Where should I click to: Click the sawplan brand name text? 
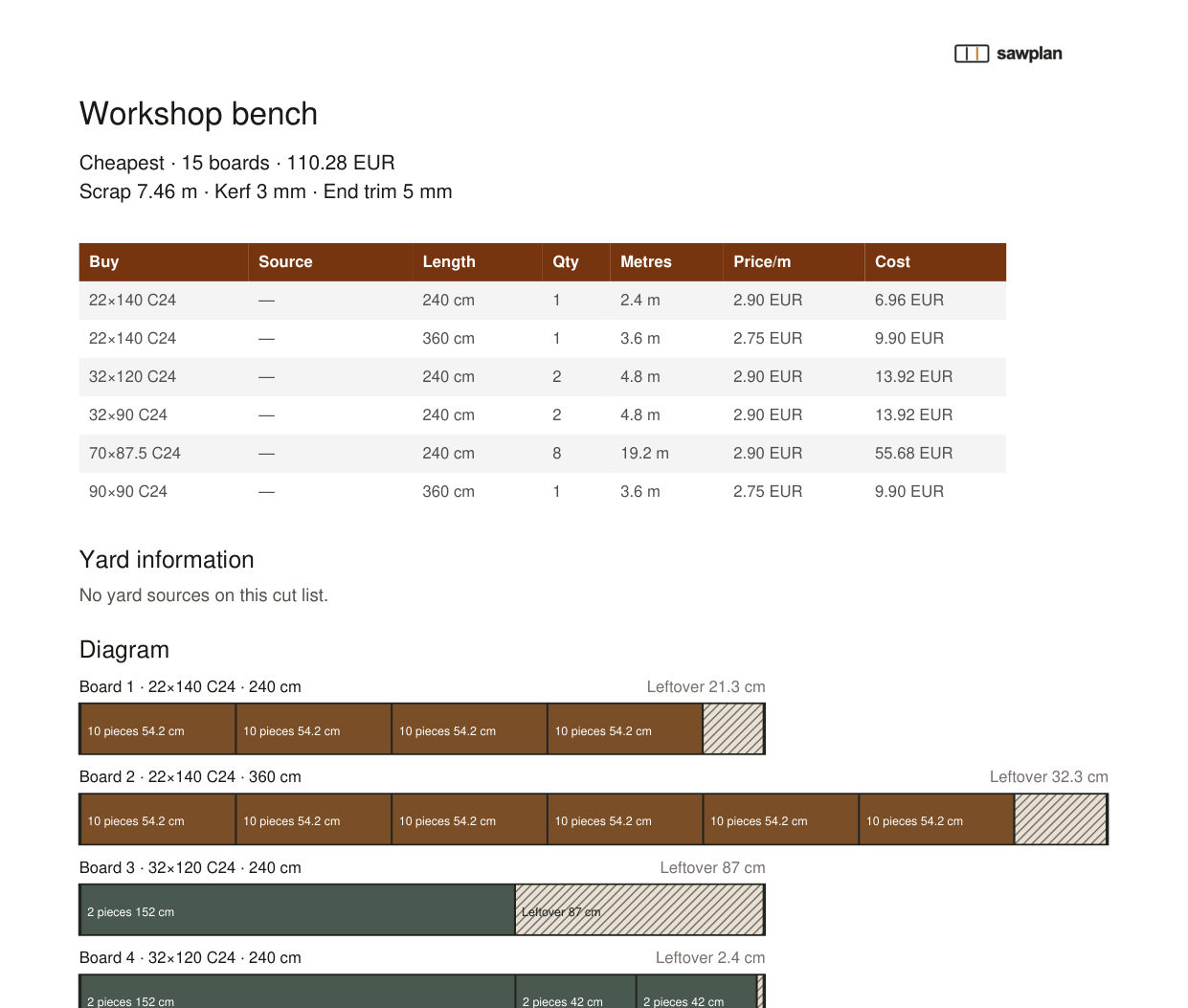tap(1029, 54)
